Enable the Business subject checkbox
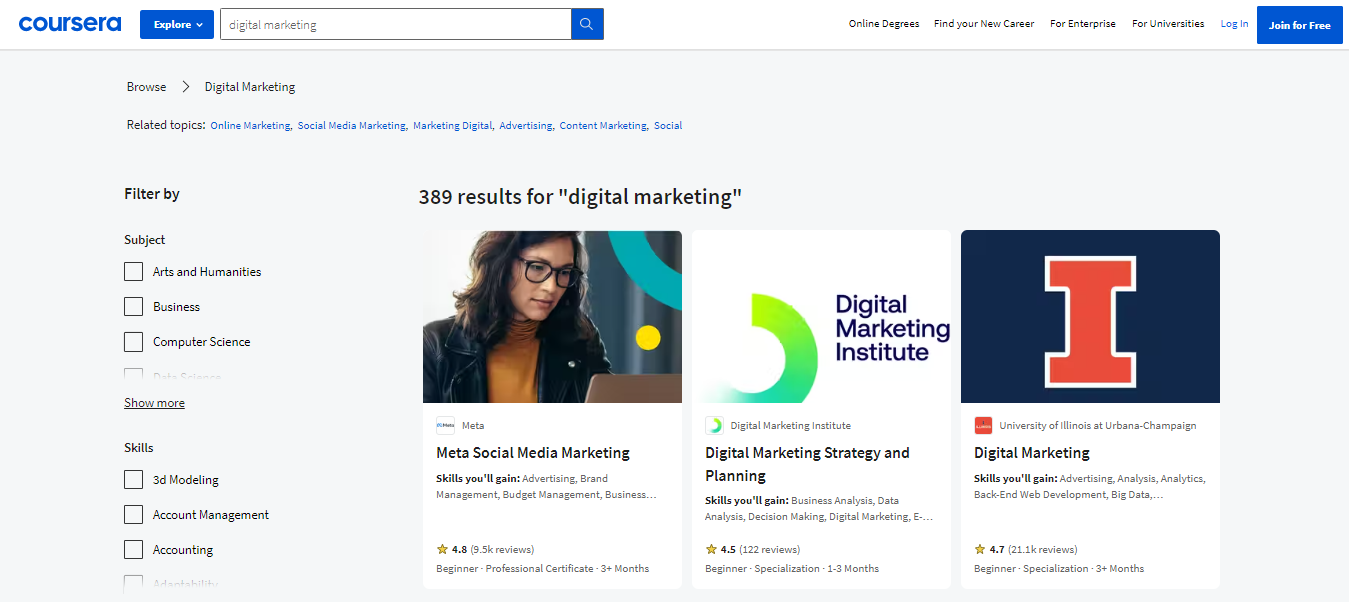Image resolution: width=1349 pixels, height=602 pixels. [x=134, y=307]
